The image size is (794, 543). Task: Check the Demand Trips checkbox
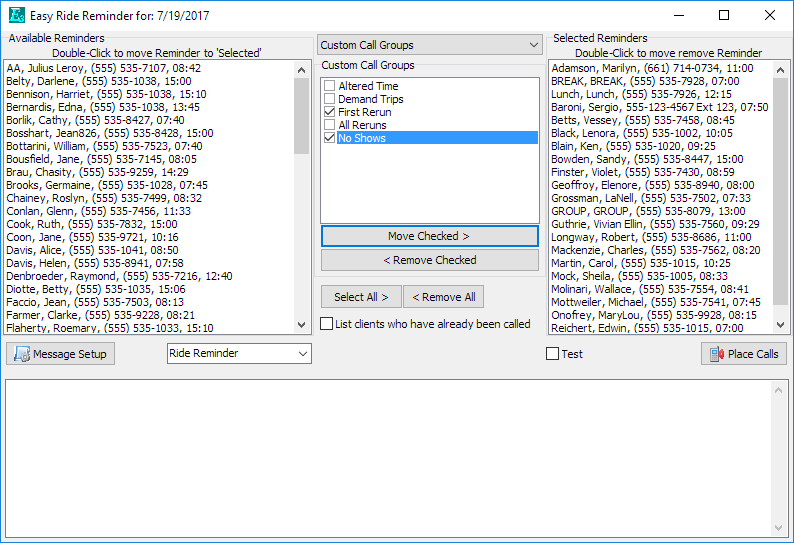(330, 99)
